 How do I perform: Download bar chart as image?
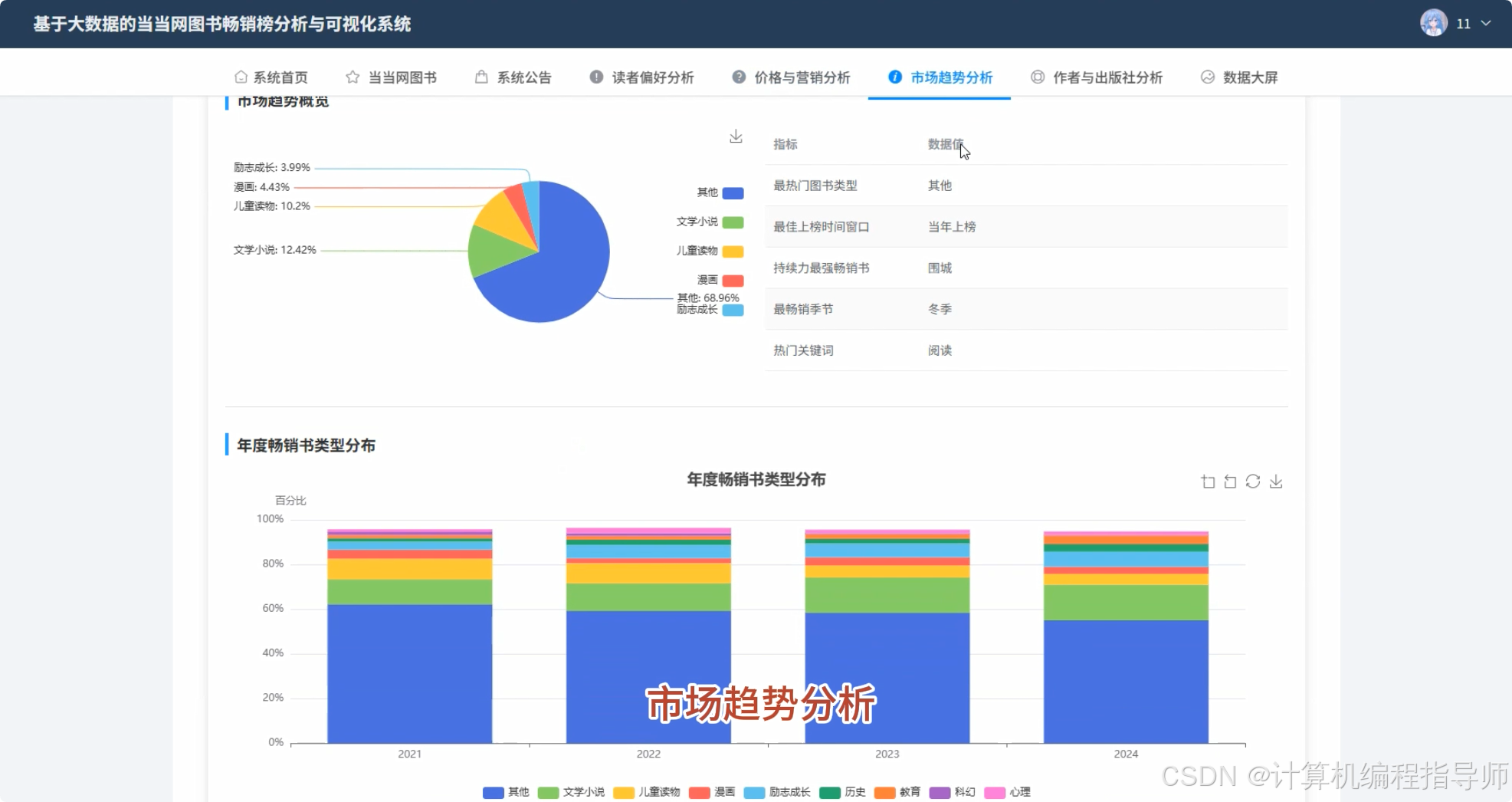pyautogui.click(x=1276, y=482)
